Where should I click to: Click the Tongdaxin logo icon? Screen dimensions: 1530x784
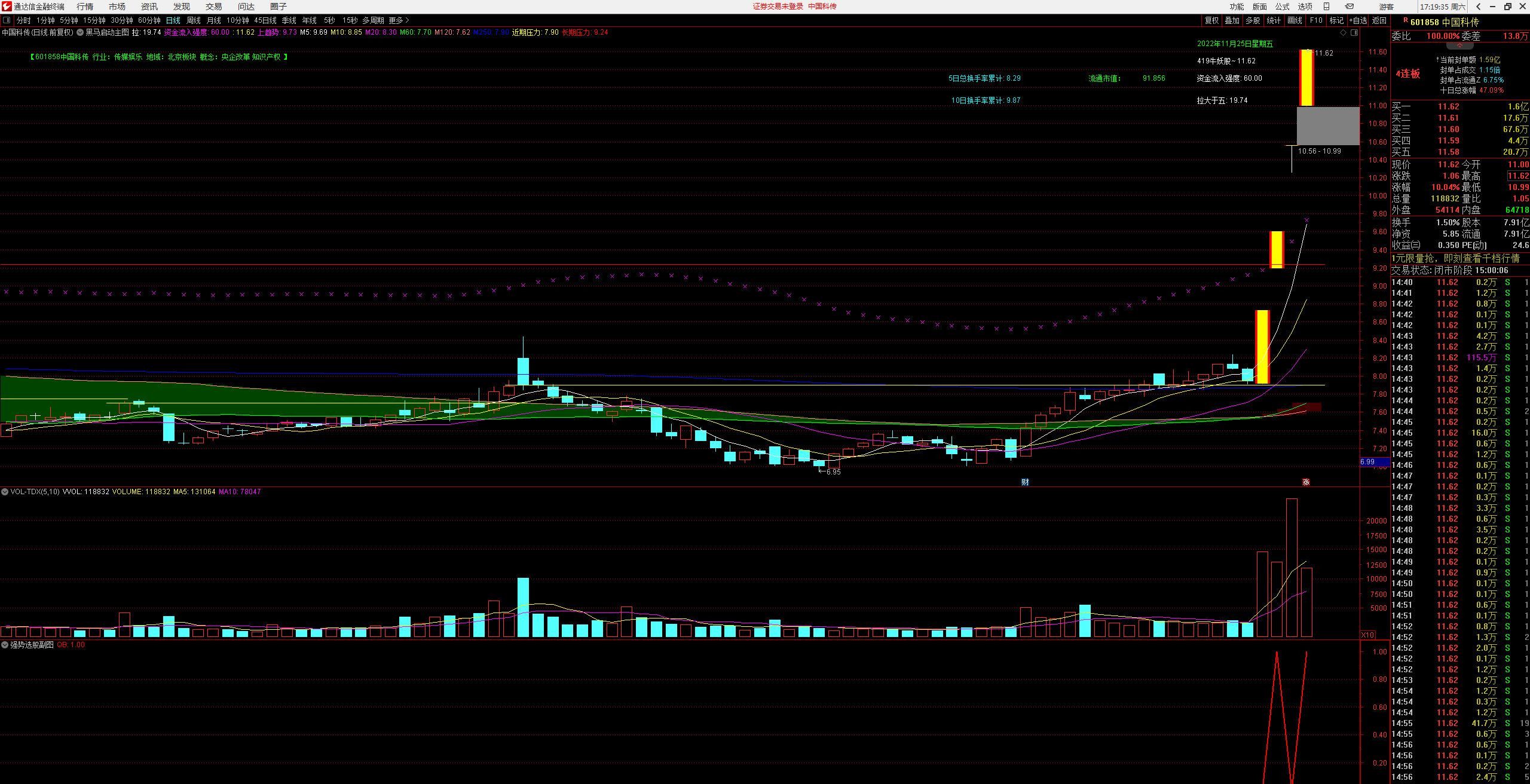[7, 7]
